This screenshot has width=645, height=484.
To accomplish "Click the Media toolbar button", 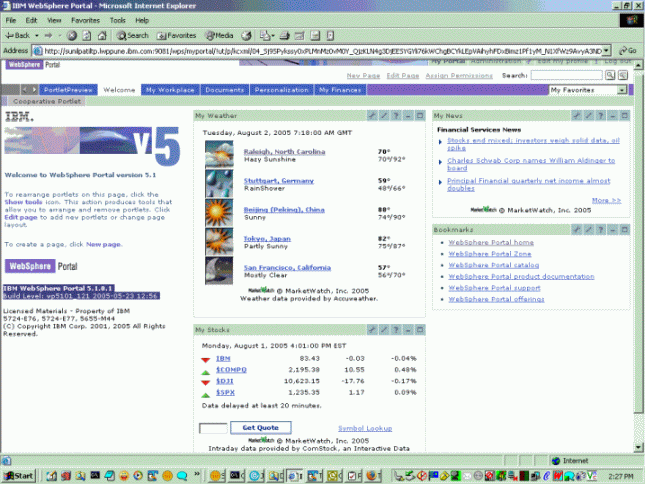I will (x=219, y=35).
